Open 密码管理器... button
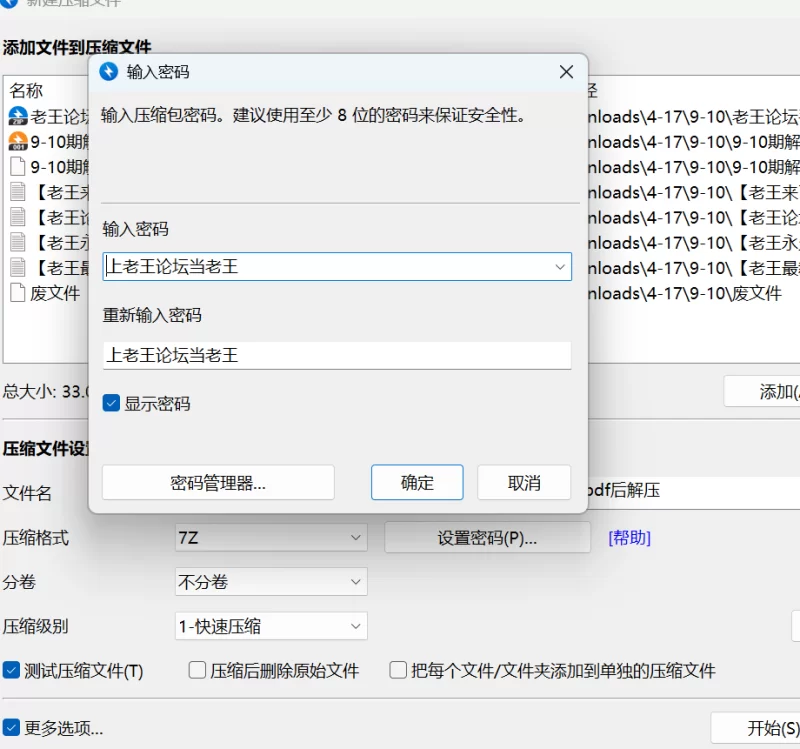800x749 pixels. coord(218,482)
